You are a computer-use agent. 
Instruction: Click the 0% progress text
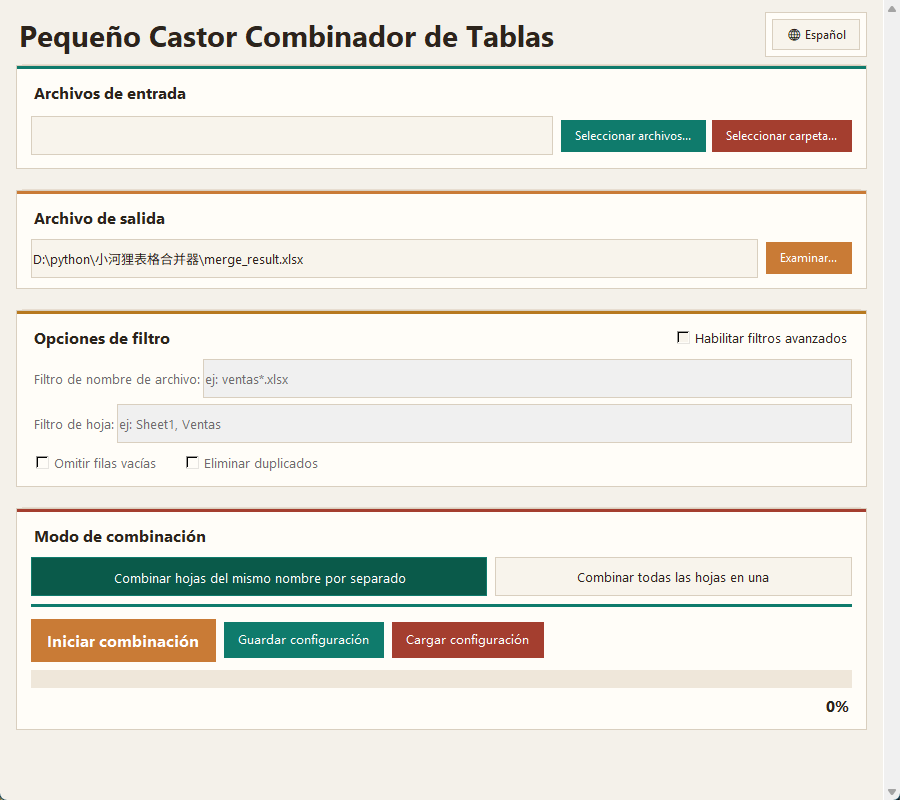coord(837,706)
